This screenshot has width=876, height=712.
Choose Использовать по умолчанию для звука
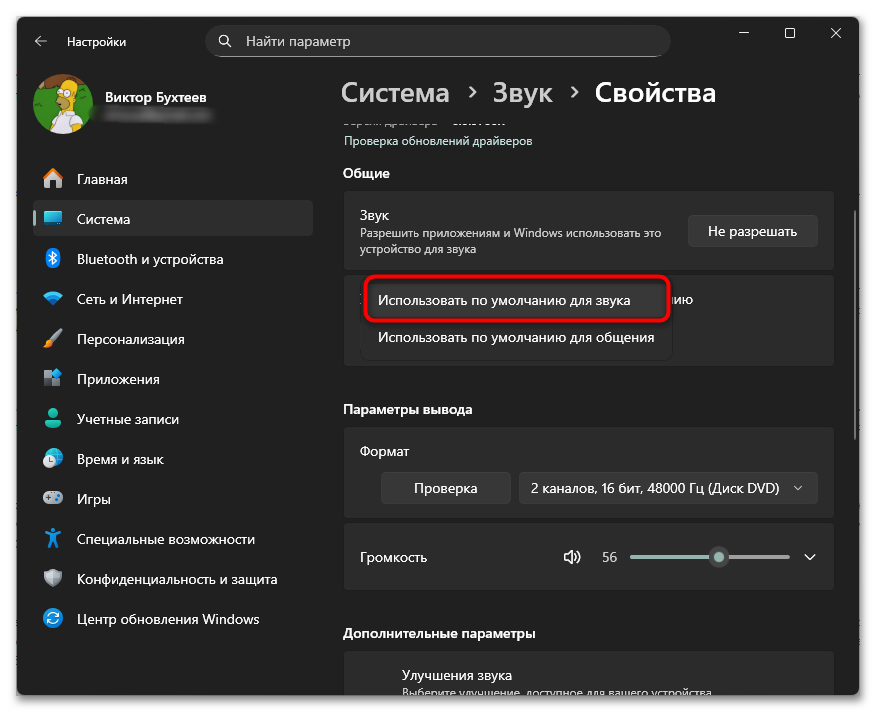tap(516, 300)
